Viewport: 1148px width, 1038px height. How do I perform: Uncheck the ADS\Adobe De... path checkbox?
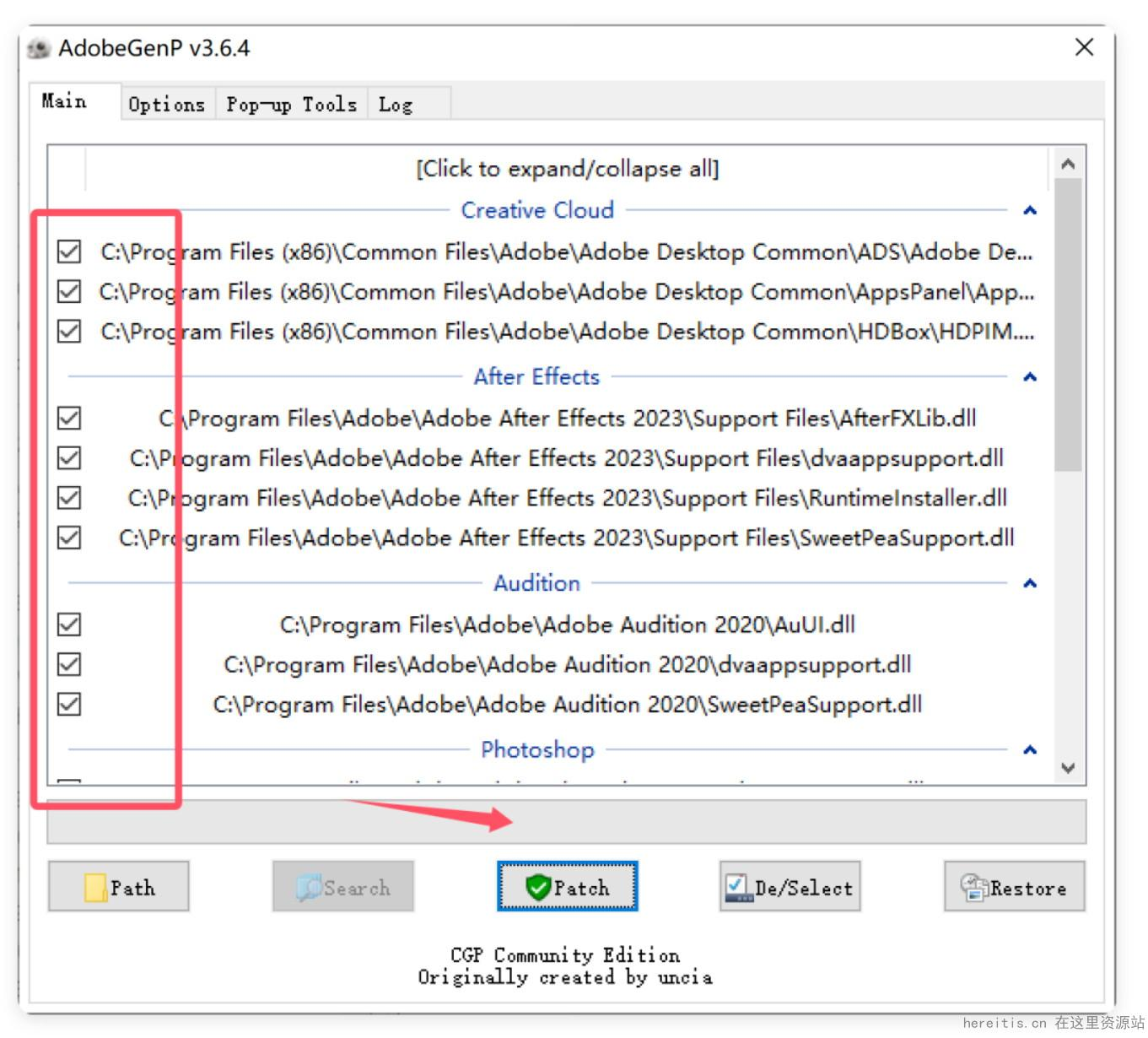coord(69,251)
